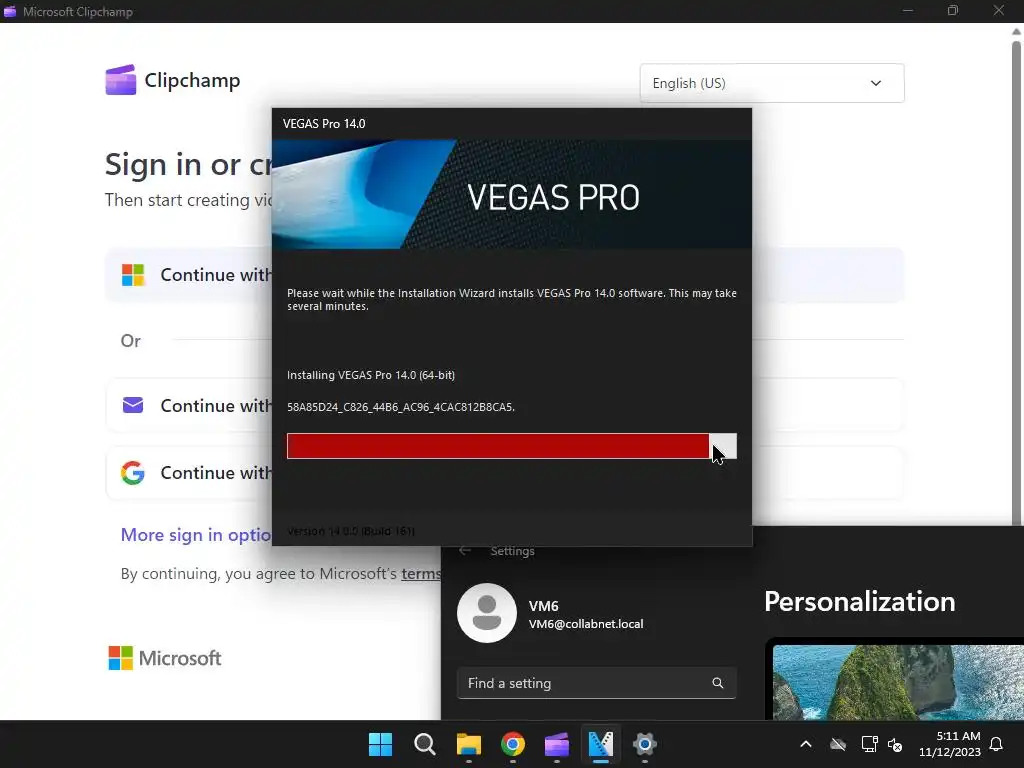The height and width of the screenshot is (768, 1024).
Task: Restore the Microsoft Clipchamp window
Action: coord(953,10)
